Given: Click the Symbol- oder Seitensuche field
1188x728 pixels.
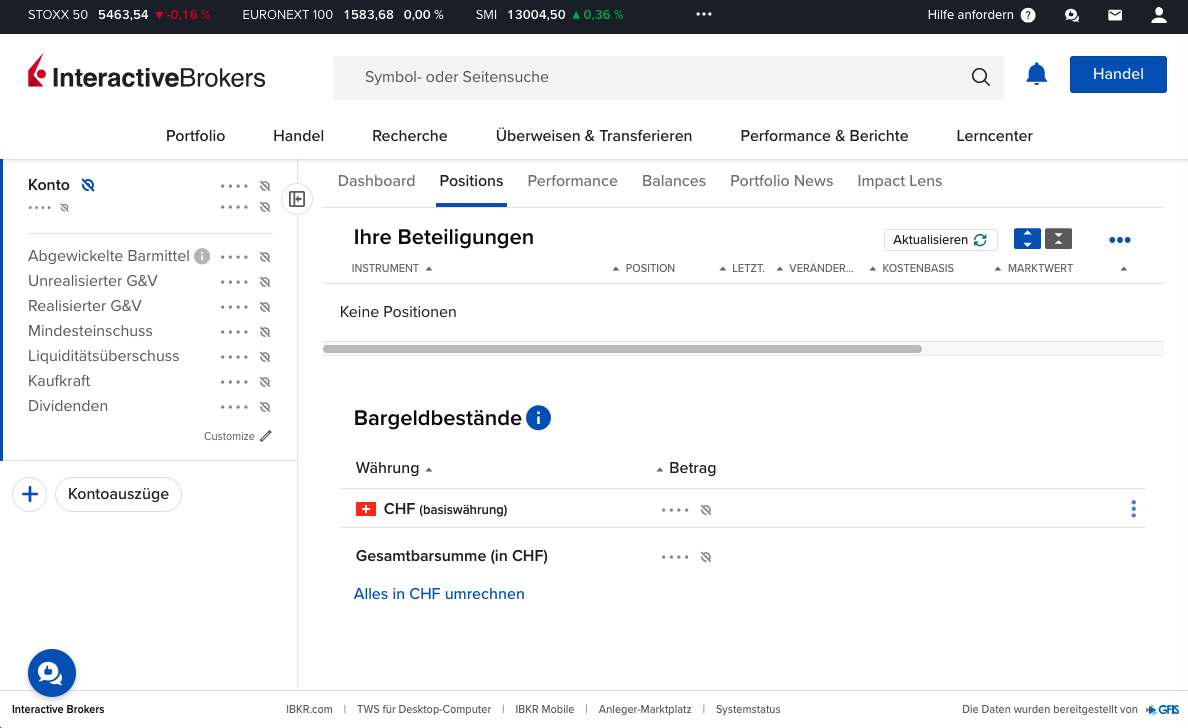Looking at the screenshot, I should coord(650,77).
